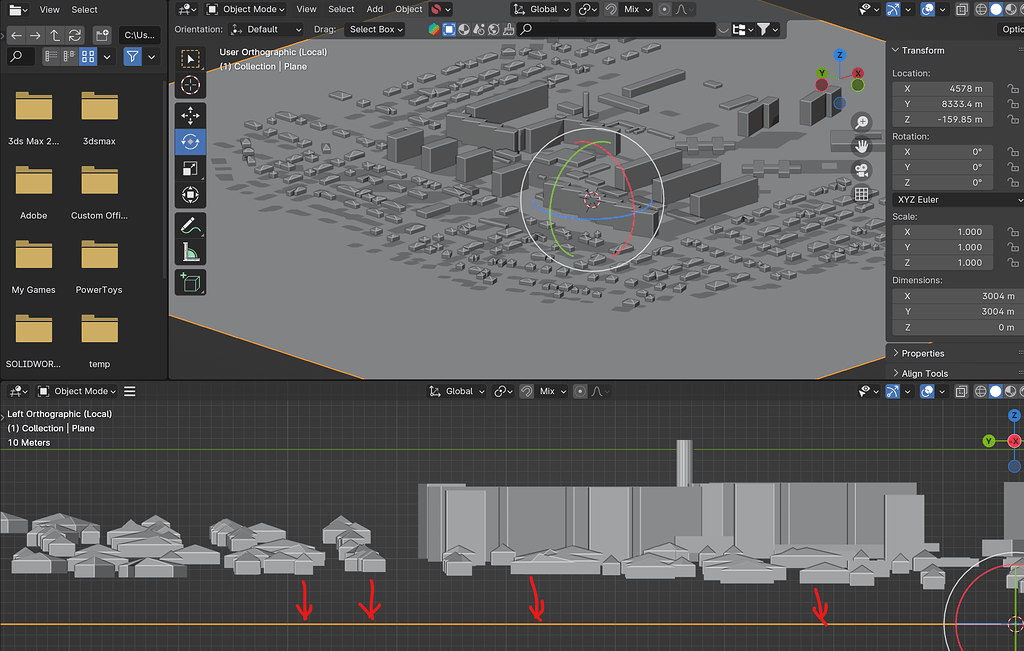The image size is (1024, 651).
Task: Click the file path field C:\Us...
Action: [140, 35]
